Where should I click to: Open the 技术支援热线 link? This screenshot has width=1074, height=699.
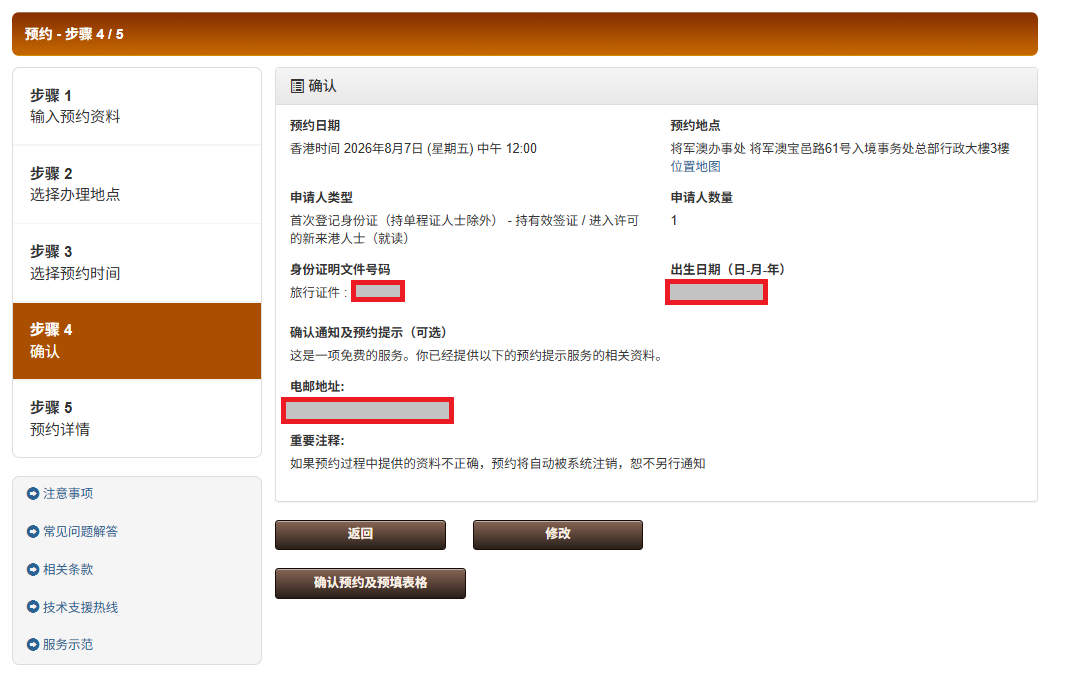80,607
